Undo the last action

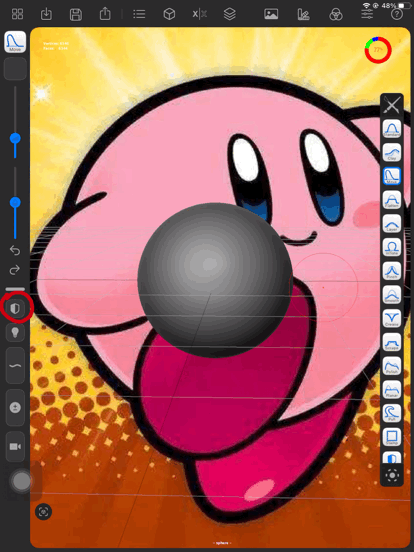(x=15, y=250)
